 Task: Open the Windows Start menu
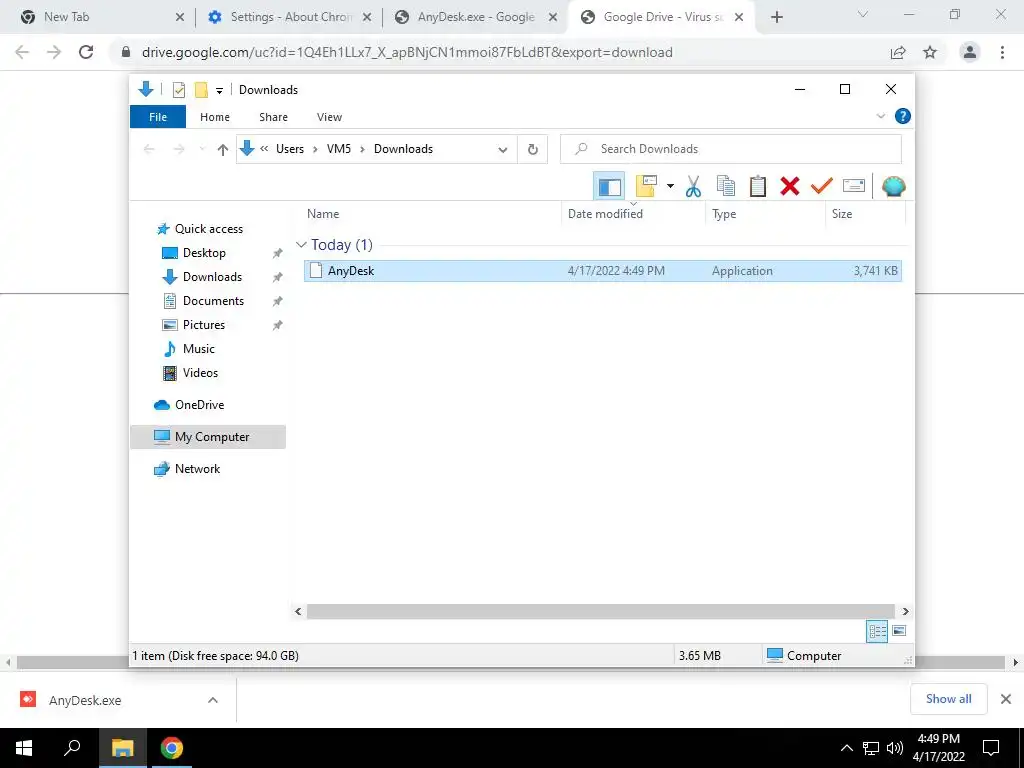pos(24,748)
